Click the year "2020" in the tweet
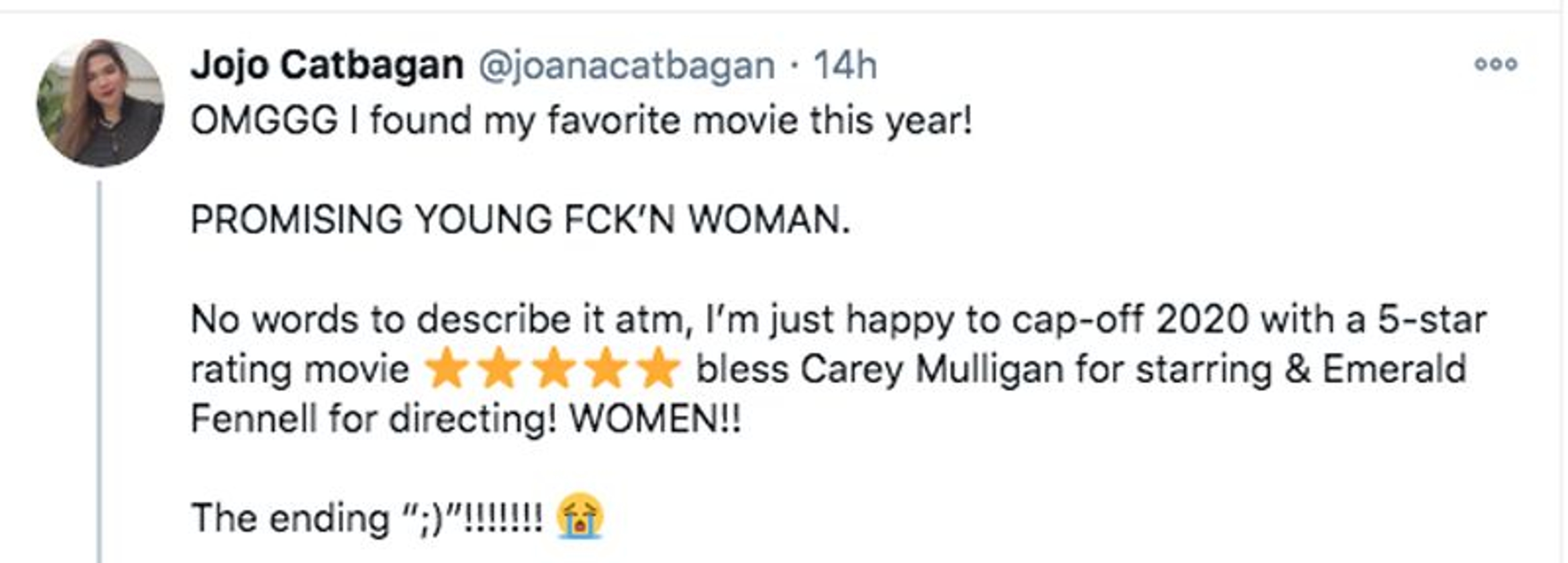This screenshot has width=1568, height=563. 1202,319
